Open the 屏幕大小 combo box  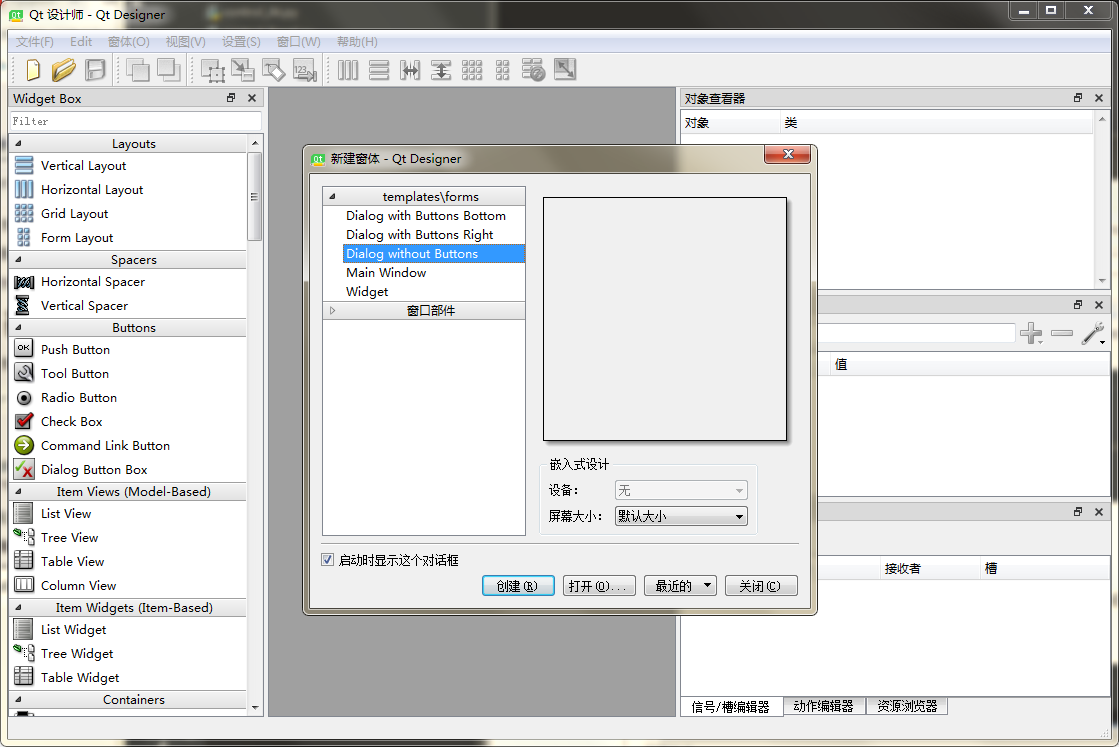click(x=681, y=516)
